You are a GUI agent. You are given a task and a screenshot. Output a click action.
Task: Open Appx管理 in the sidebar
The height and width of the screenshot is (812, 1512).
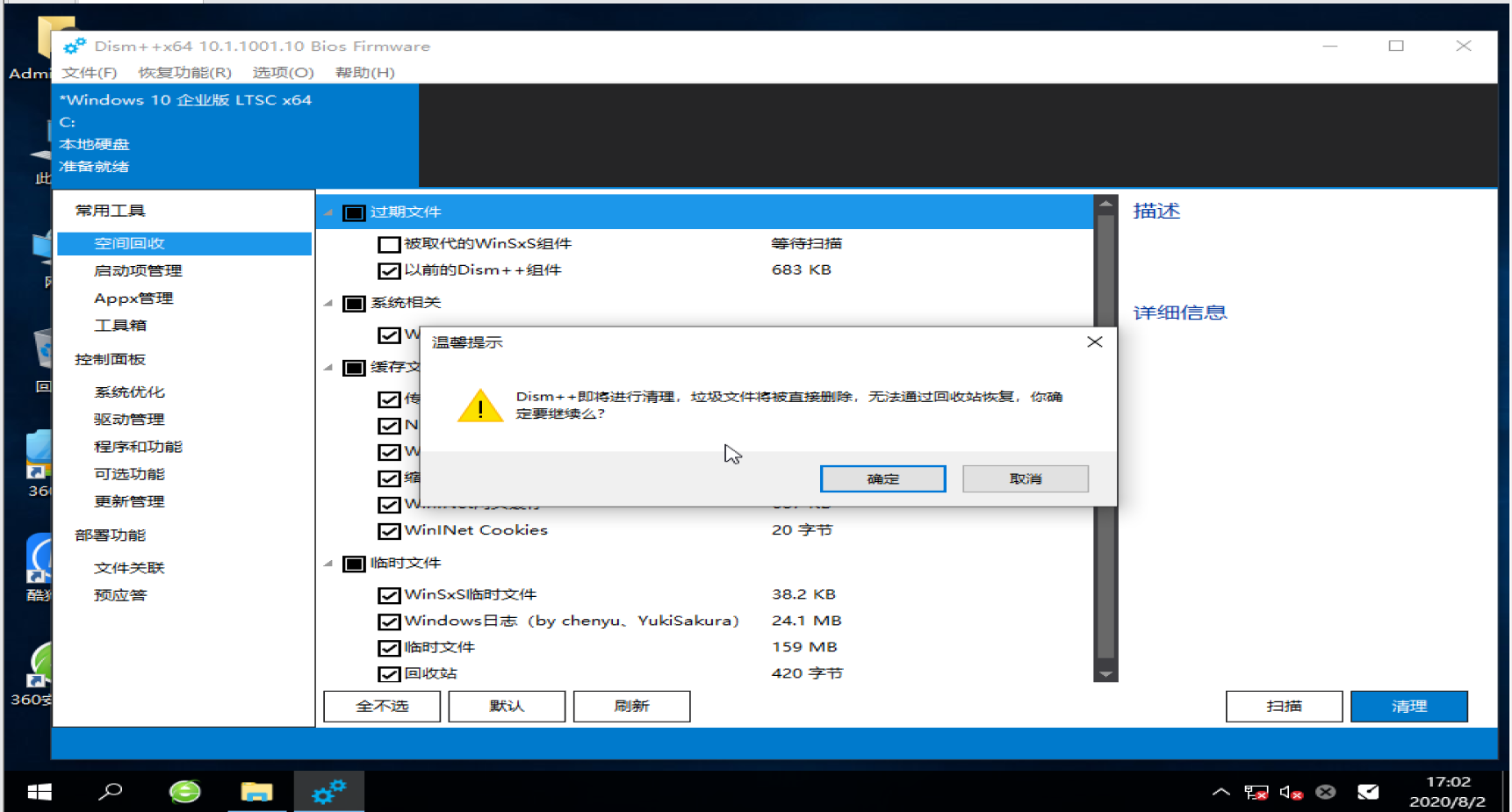click(x=133, y=298)
